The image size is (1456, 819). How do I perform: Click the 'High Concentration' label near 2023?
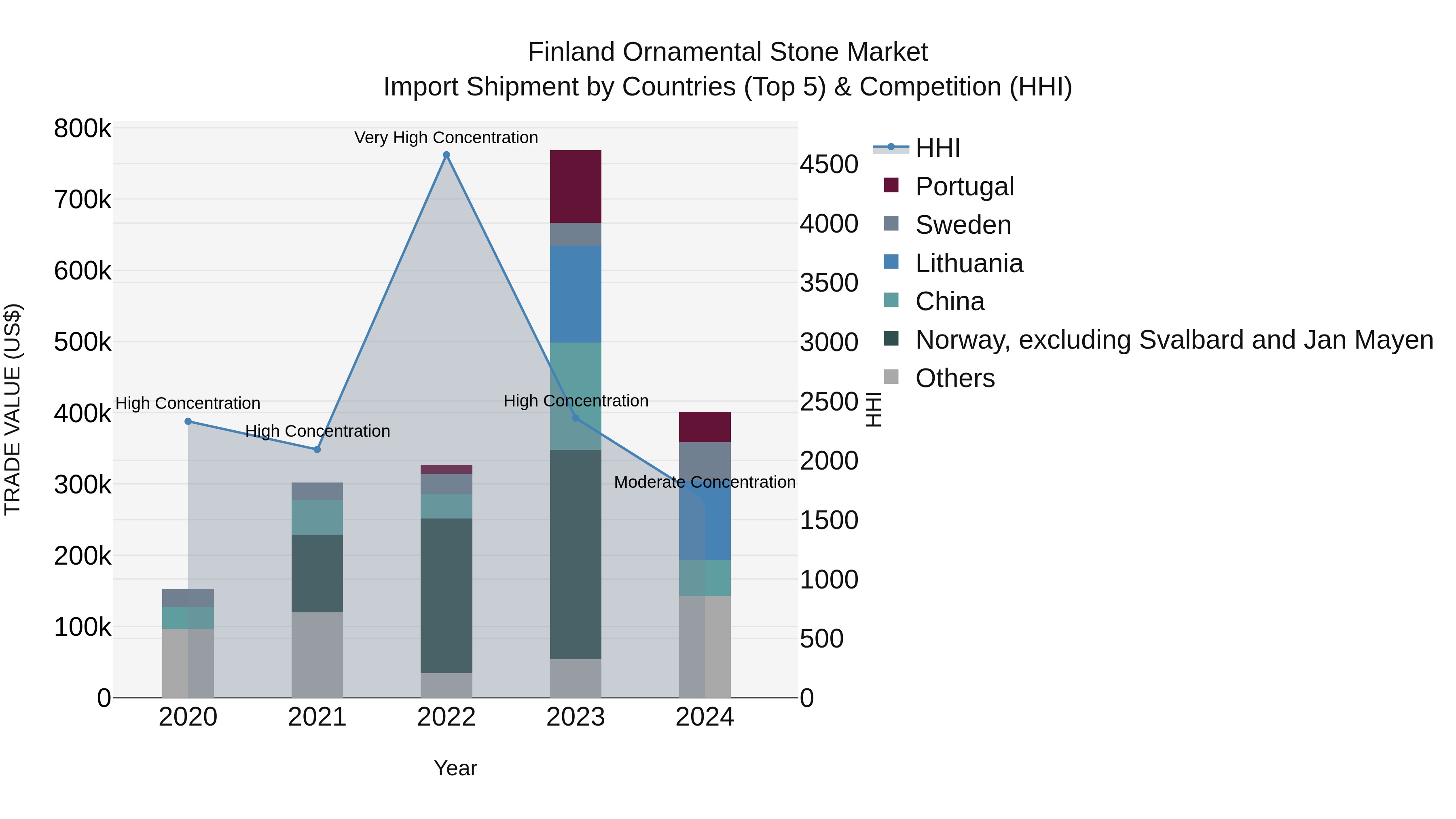click(x=576, y=401)
